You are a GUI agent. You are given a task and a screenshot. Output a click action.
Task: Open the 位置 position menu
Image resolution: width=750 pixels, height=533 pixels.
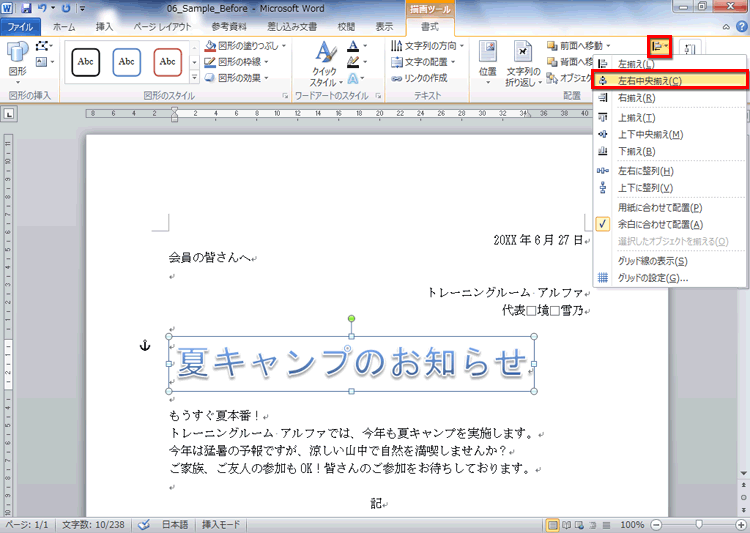tap(488, 65)
